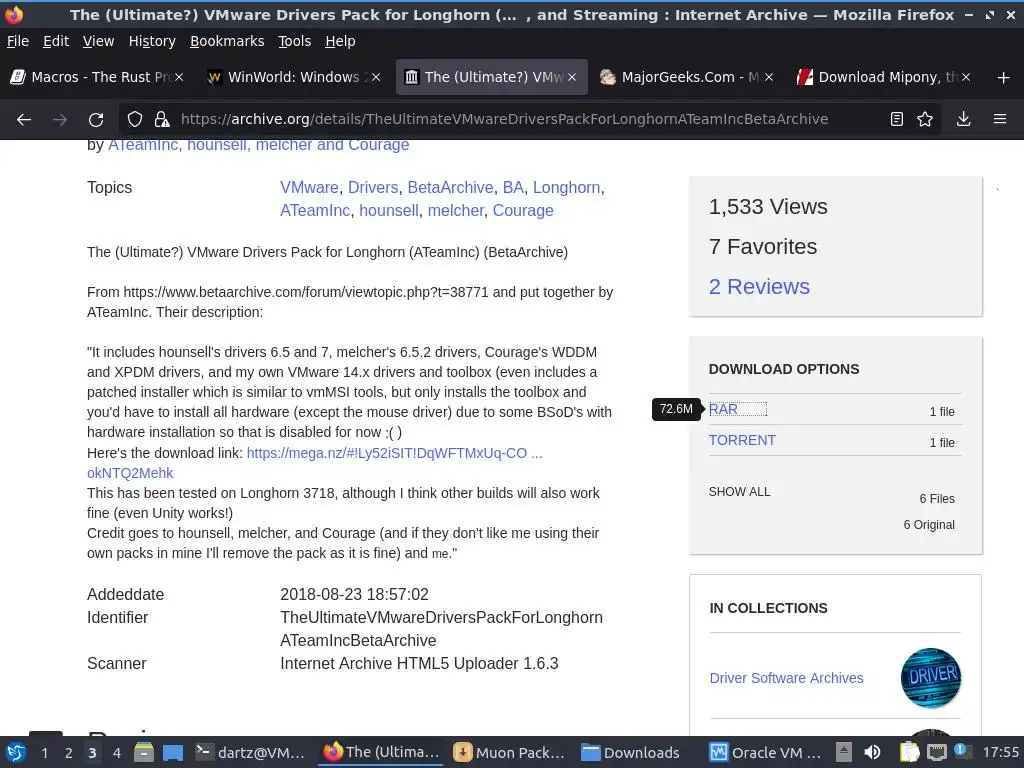Bookmark this page with the star icon
1024x768 pixels.
point(925,119)
